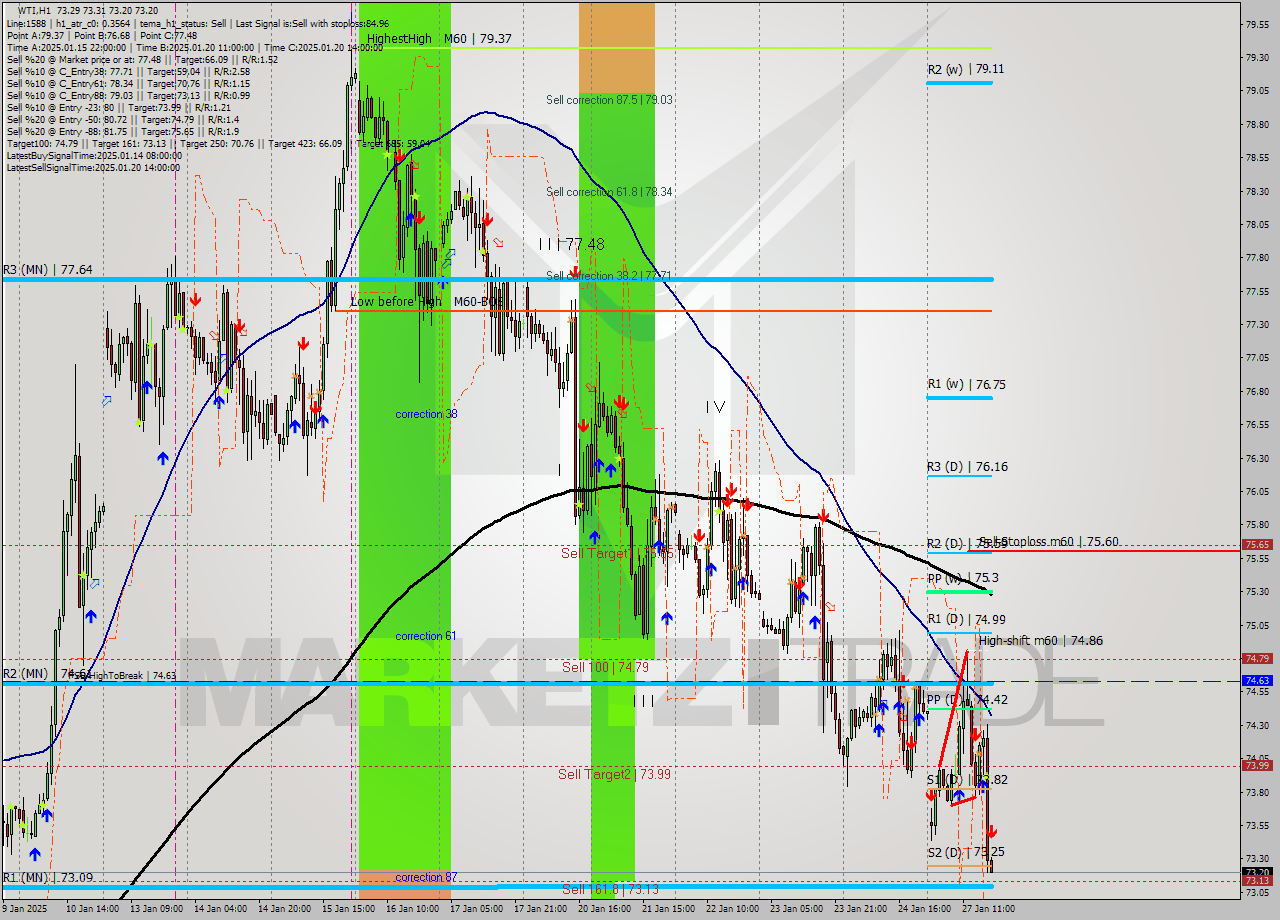Select 'Low before High M60-BOS' label
Image resolution: width=1280 pixels, height=920 pixels.
[x=427, y=301]
